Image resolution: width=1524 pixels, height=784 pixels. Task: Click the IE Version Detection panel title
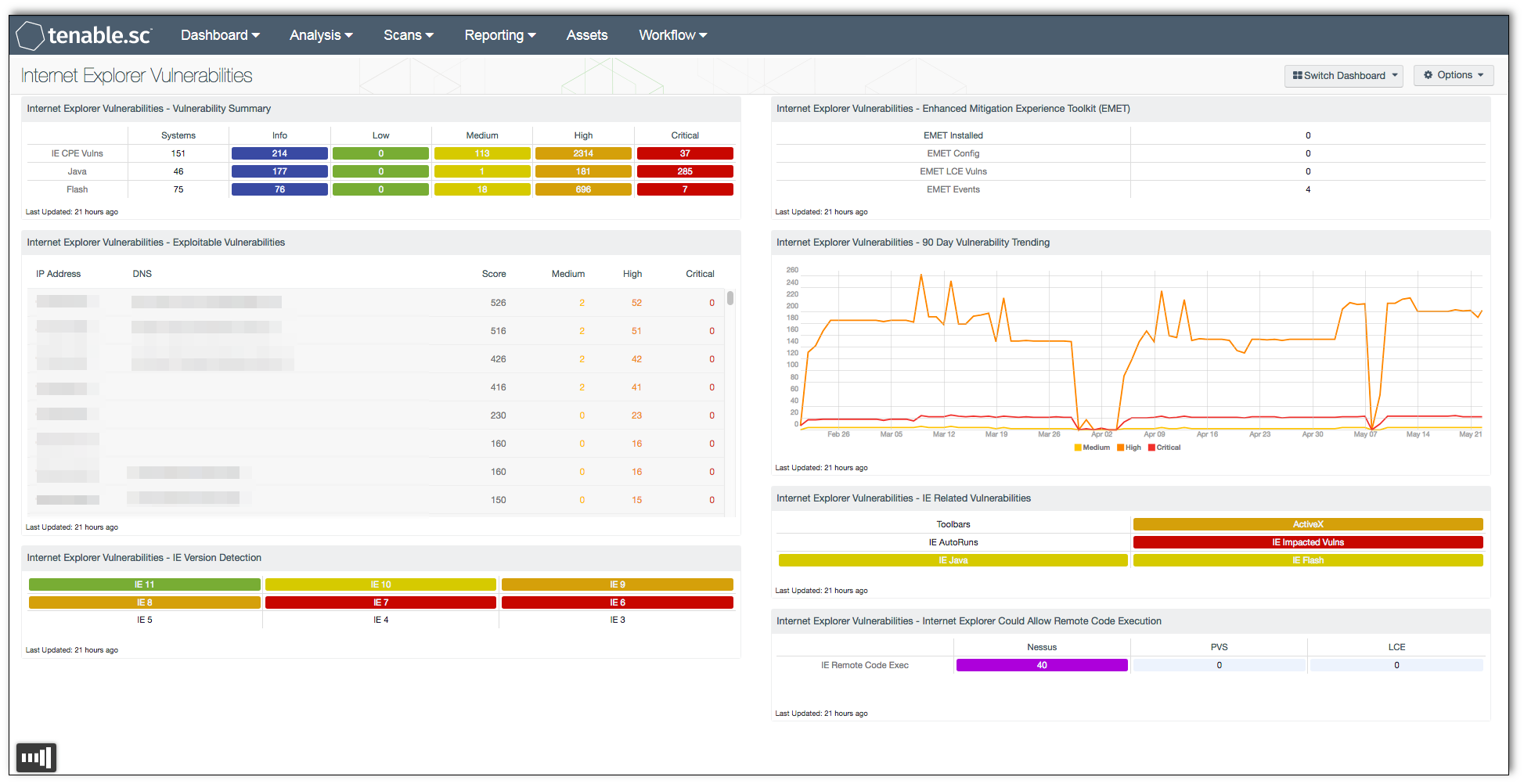coord(144,558)
